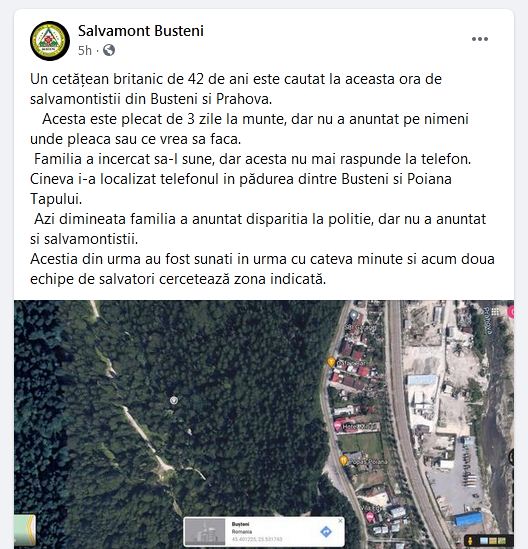The image size is (528, 549).
Task: Open the post's three-dots options menu
Action: point(480,39)
